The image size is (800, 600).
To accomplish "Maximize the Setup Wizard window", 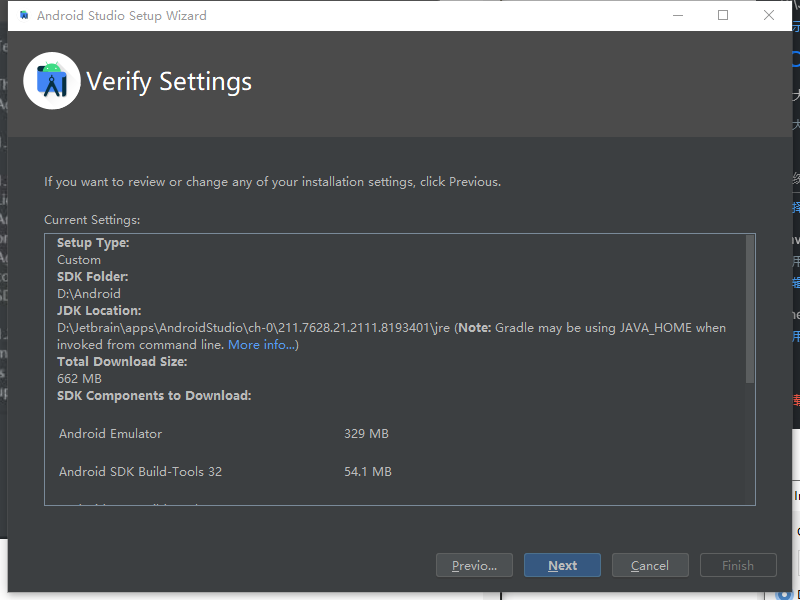I will pyautogui.click(x=723, y=16).
